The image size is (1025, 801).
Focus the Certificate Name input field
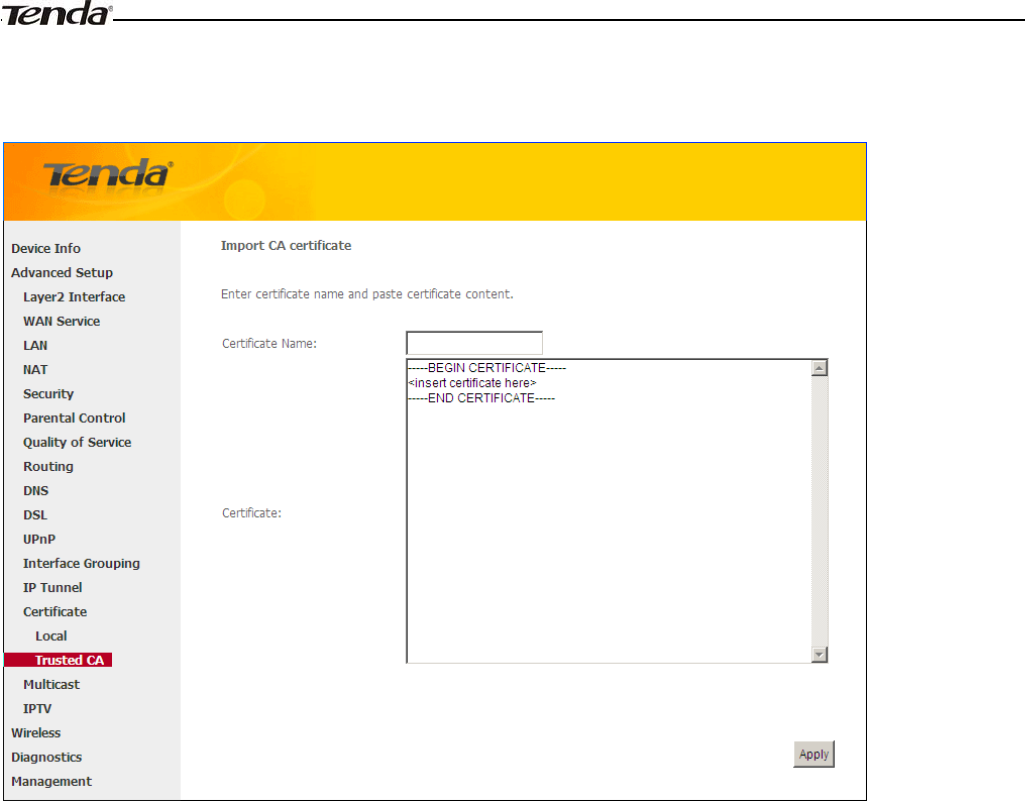474,343
